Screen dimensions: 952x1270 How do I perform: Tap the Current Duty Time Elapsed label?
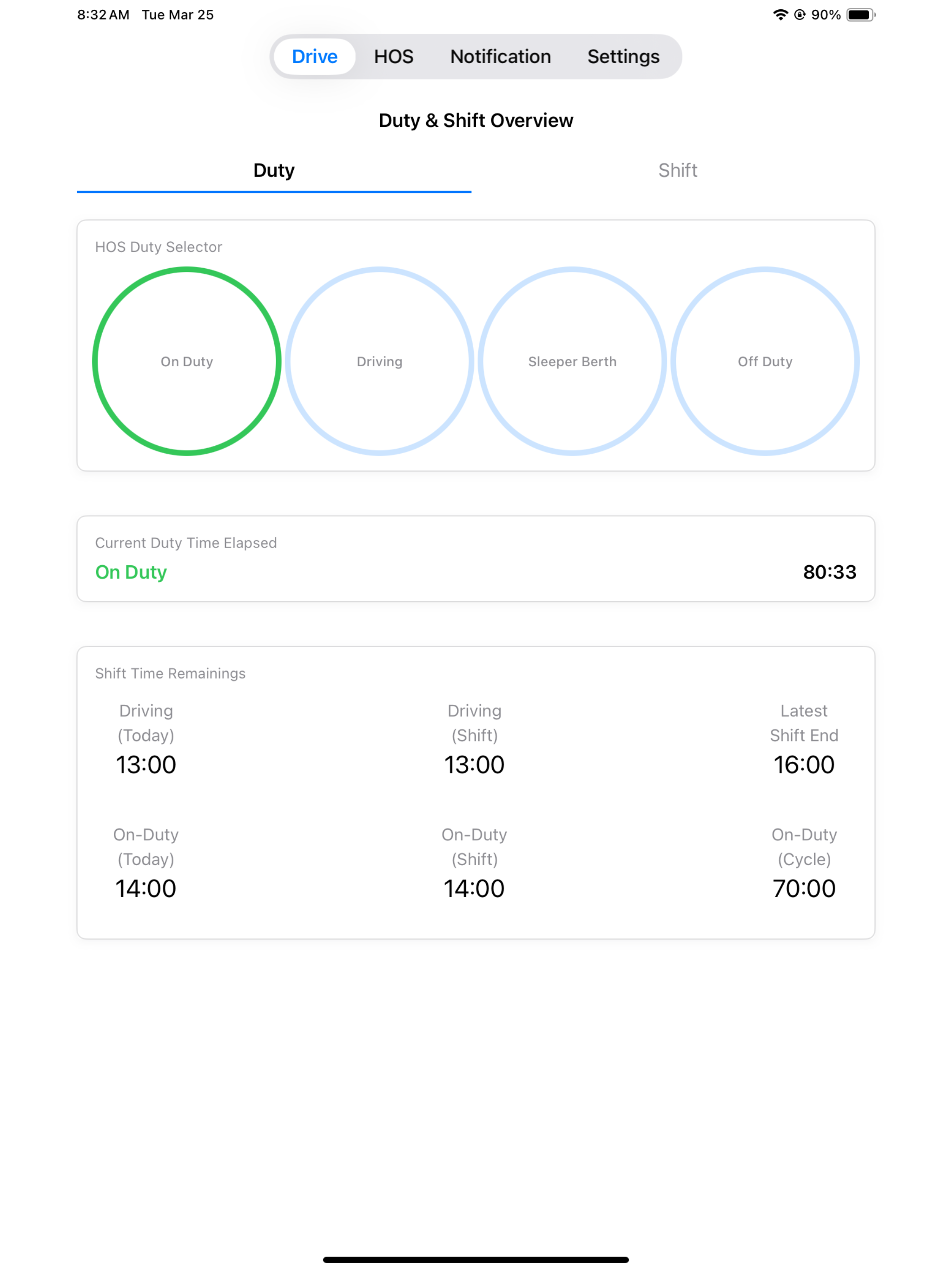pos(186,542)
